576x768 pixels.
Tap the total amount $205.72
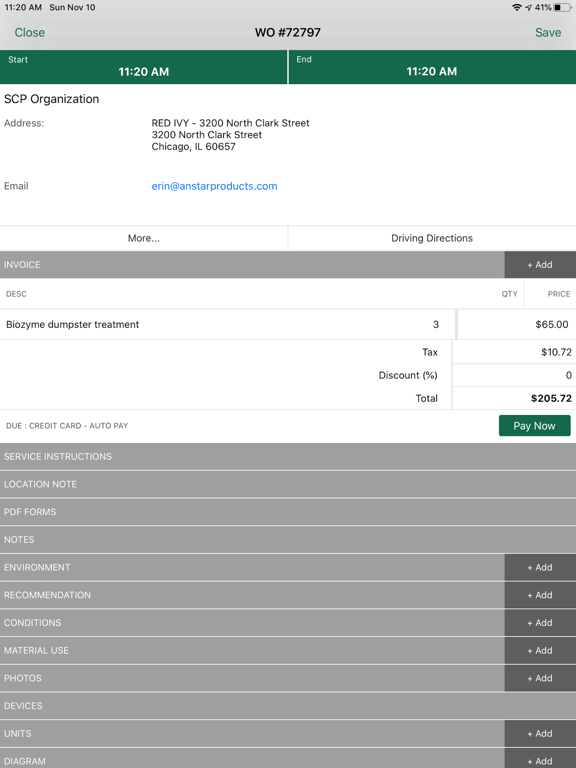tap(551, 398)
